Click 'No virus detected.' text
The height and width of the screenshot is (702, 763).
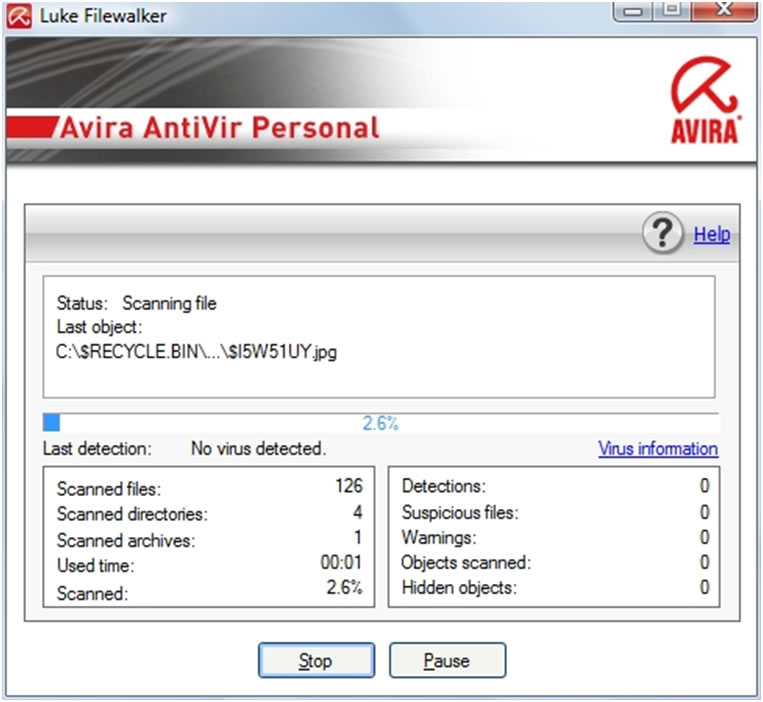pyautogui.click(x=258, y=449)
